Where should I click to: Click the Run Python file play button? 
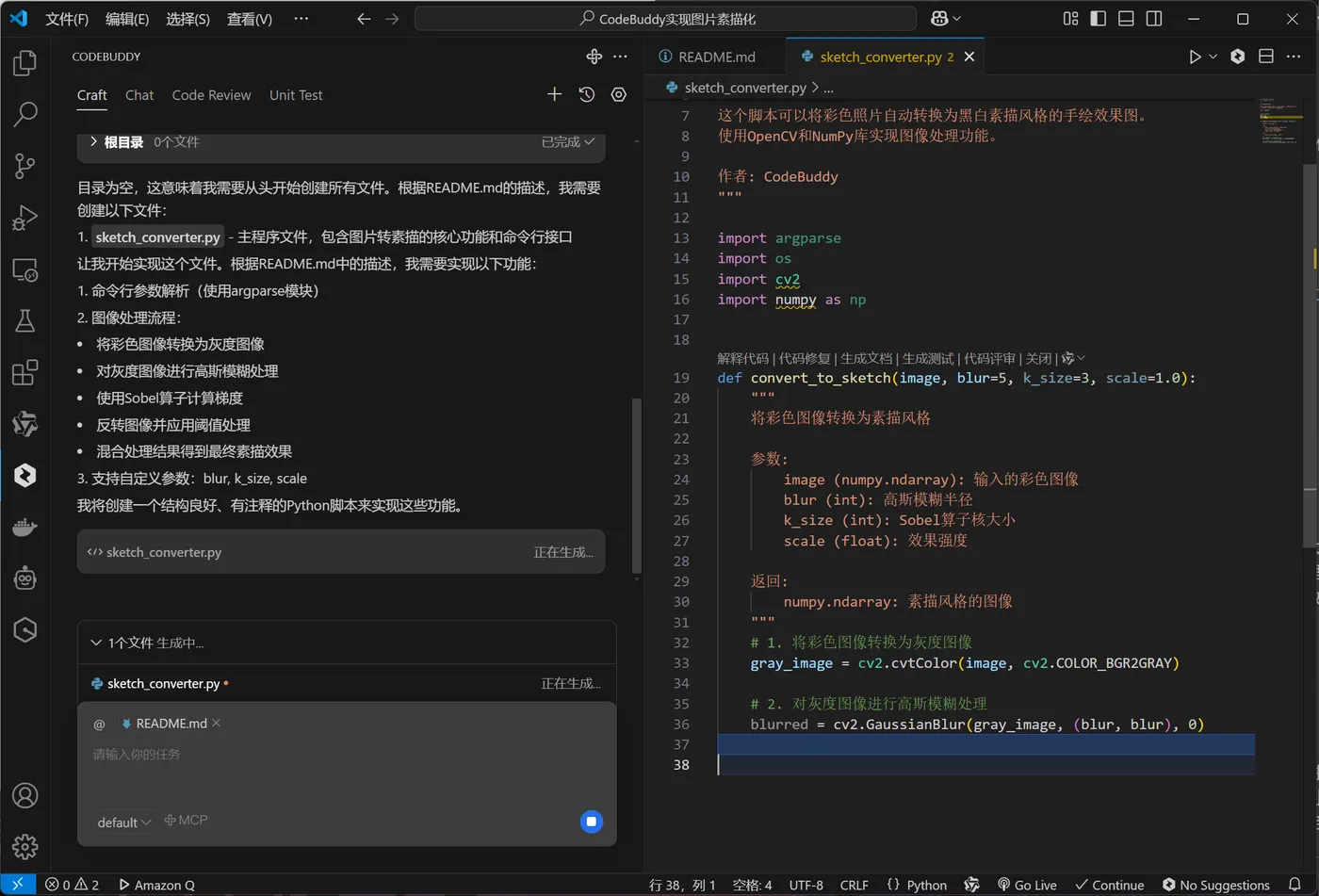1195,57
